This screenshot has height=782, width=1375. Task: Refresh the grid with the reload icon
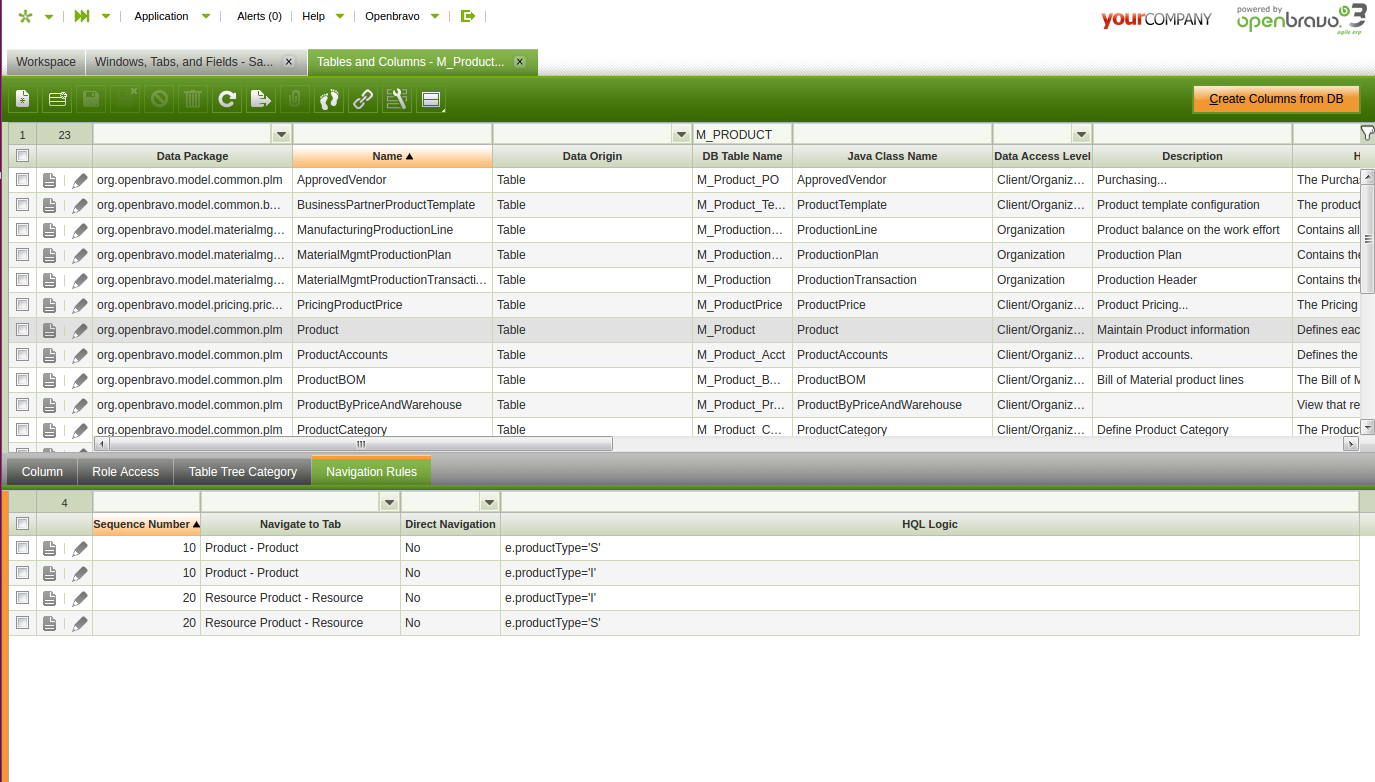pos(227,99)
